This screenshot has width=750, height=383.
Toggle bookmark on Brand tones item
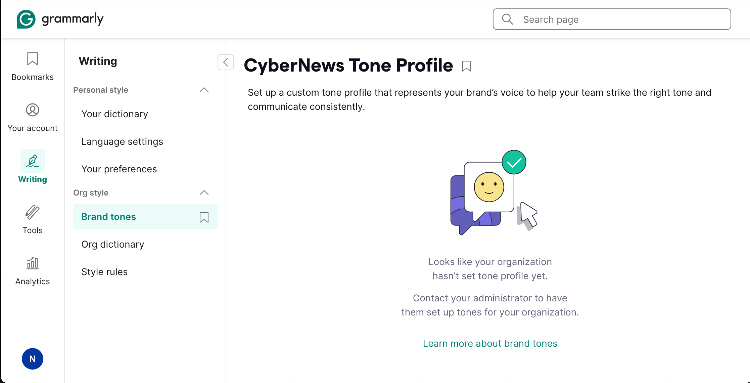(204, 217)
